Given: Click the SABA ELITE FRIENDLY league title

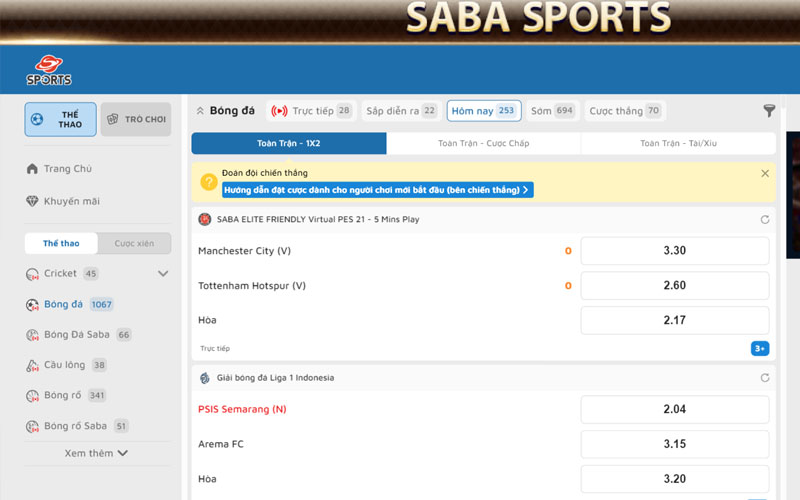Looking at the screenshot, I should tap(318, 219).
